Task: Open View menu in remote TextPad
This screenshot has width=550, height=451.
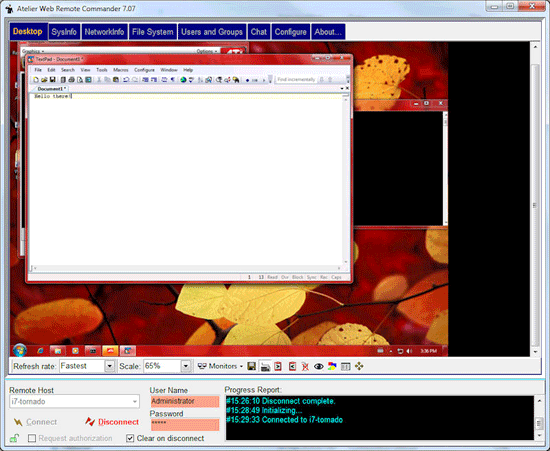Action: point(85,70)
